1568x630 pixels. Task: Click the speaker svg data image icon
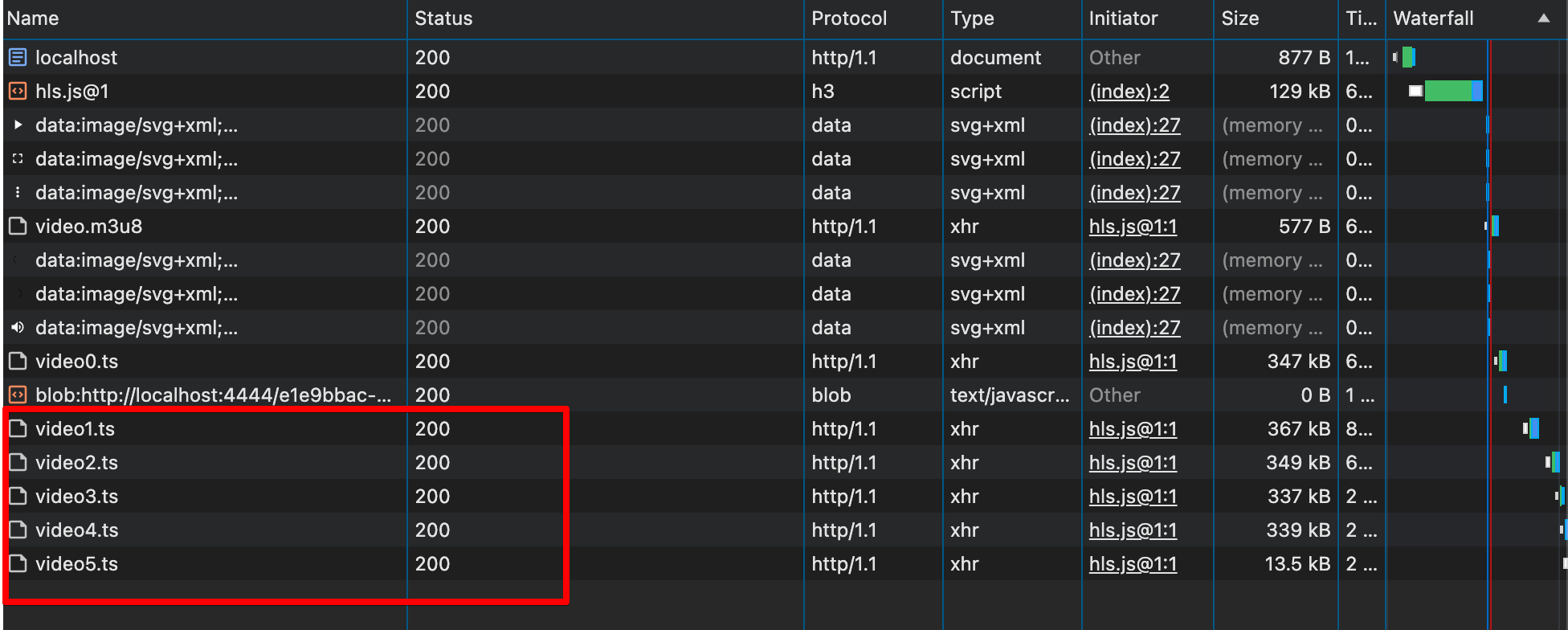click(x=18, y=327)
